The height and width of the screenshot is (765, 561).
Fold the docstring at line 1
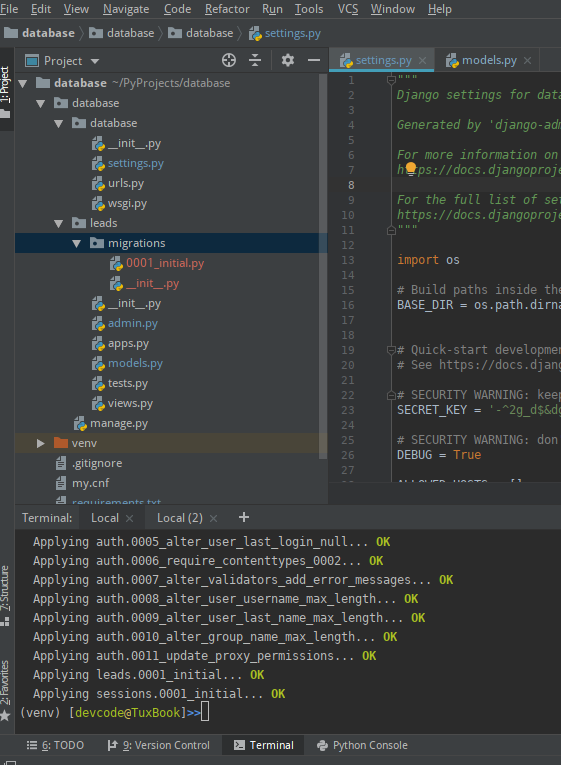[391, 80]
